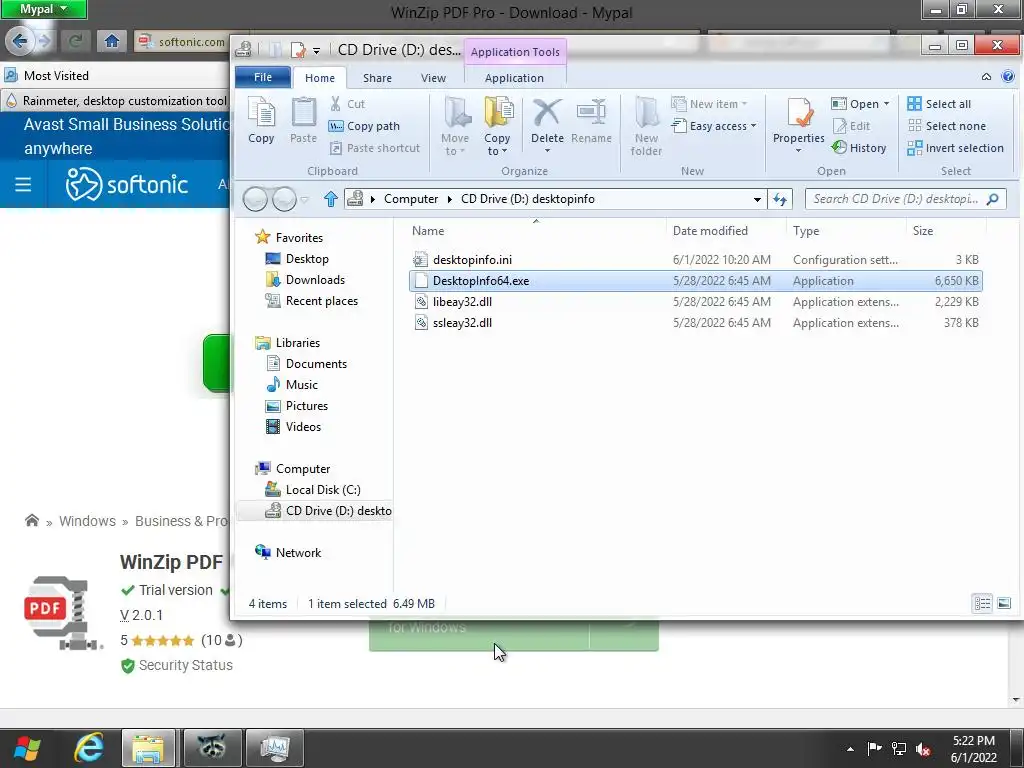1024x768 pixels.
Task: Click Windows breadcrumb link on Softonic page
Action: pos(88,521)
